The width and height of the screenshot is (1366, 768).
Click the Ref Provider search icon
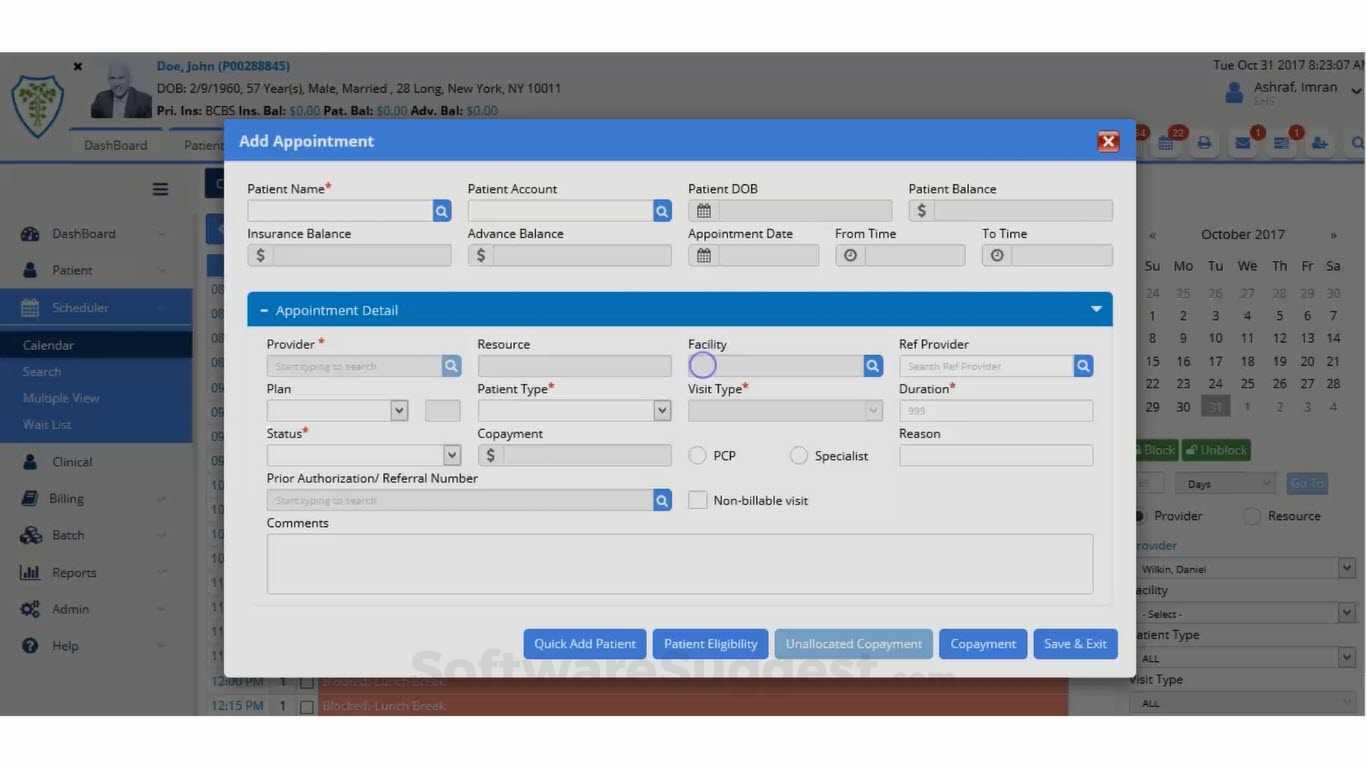point(1083,366)
